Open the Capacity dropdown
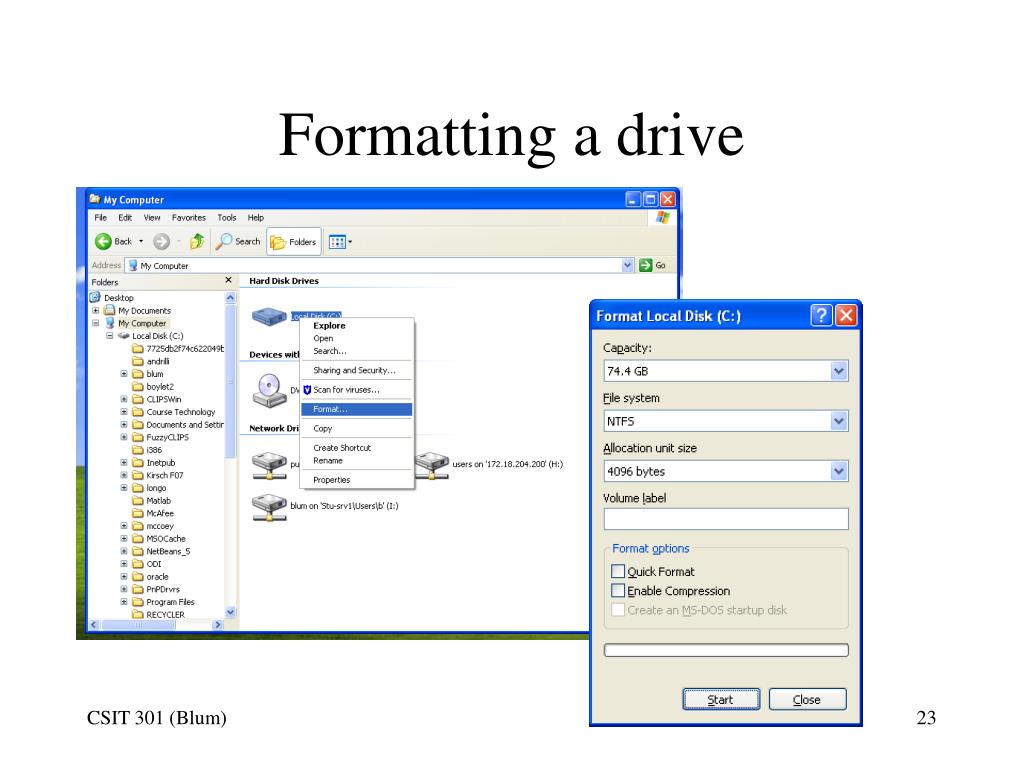The image size is (1024, 768). (x=839, y=371)
